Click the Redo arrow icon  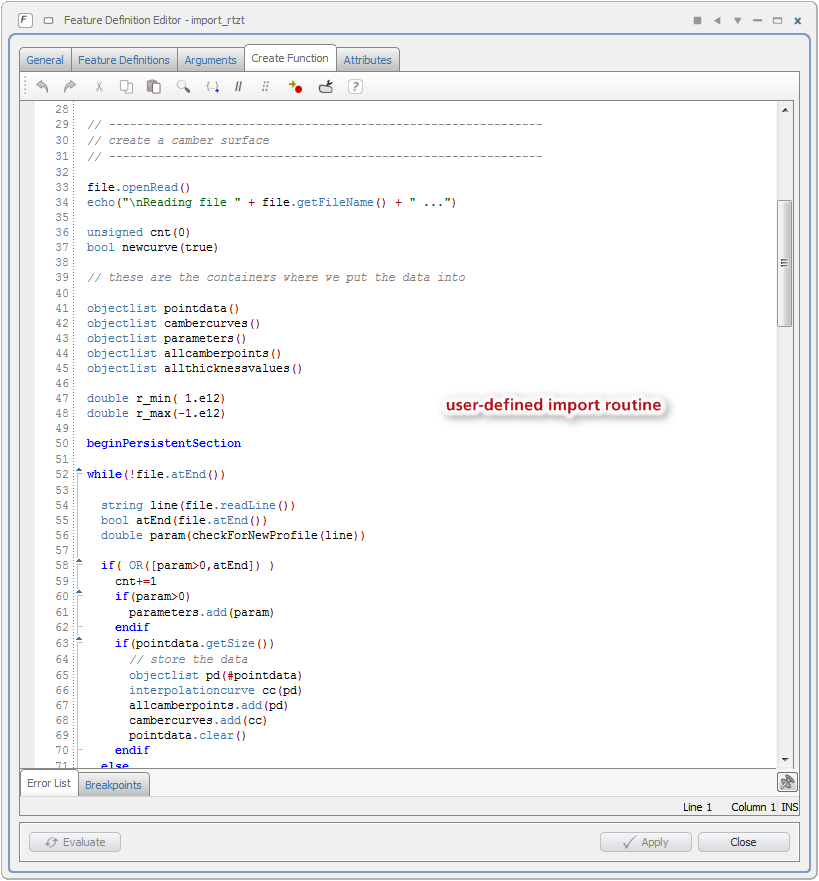point(70,86)
